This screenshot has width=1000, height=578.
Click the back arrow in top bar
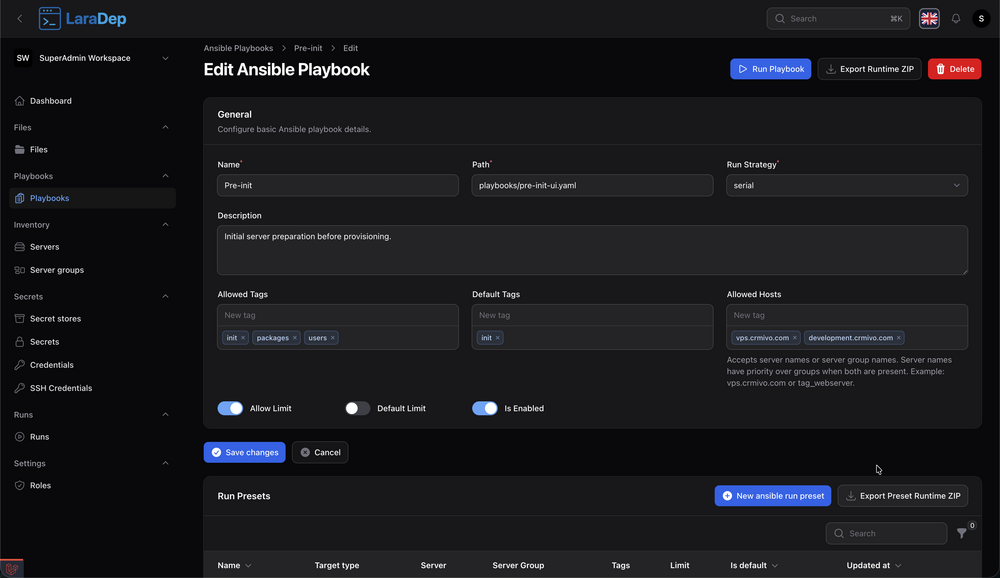pos(19,19)
